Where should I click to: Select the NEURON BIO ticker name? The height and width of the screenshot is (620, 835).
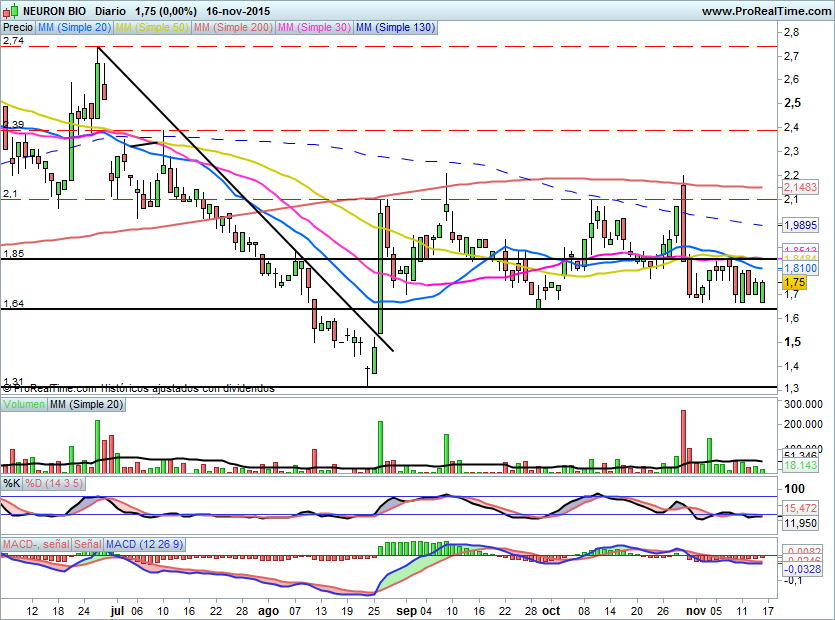(41, 10)
